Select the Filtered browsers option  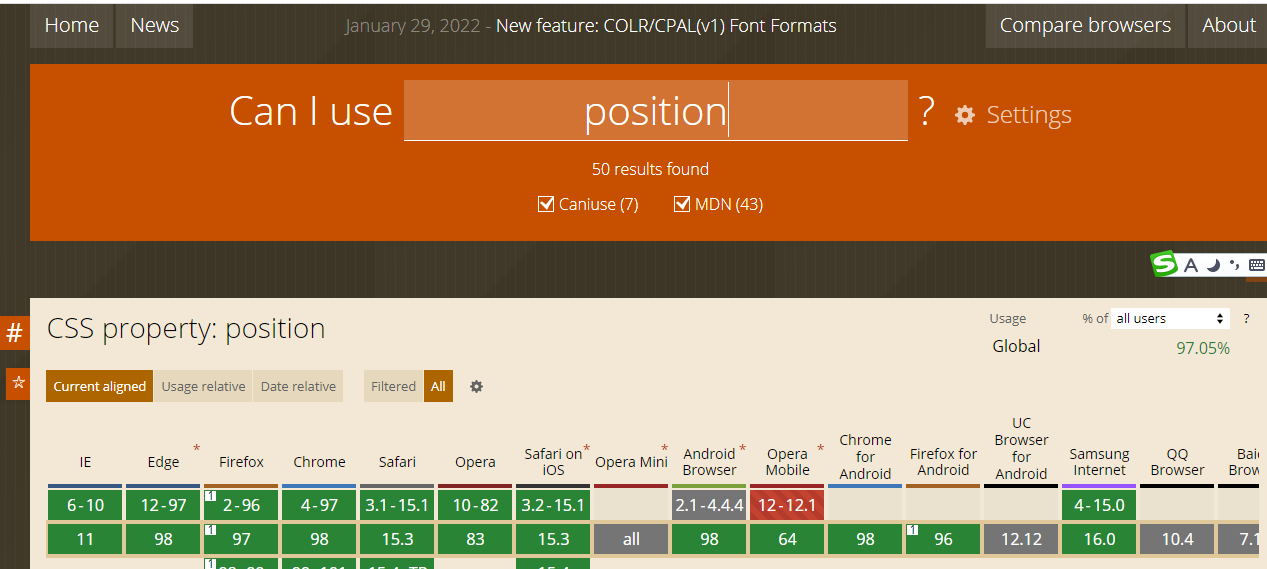click(x=393, y=386)
